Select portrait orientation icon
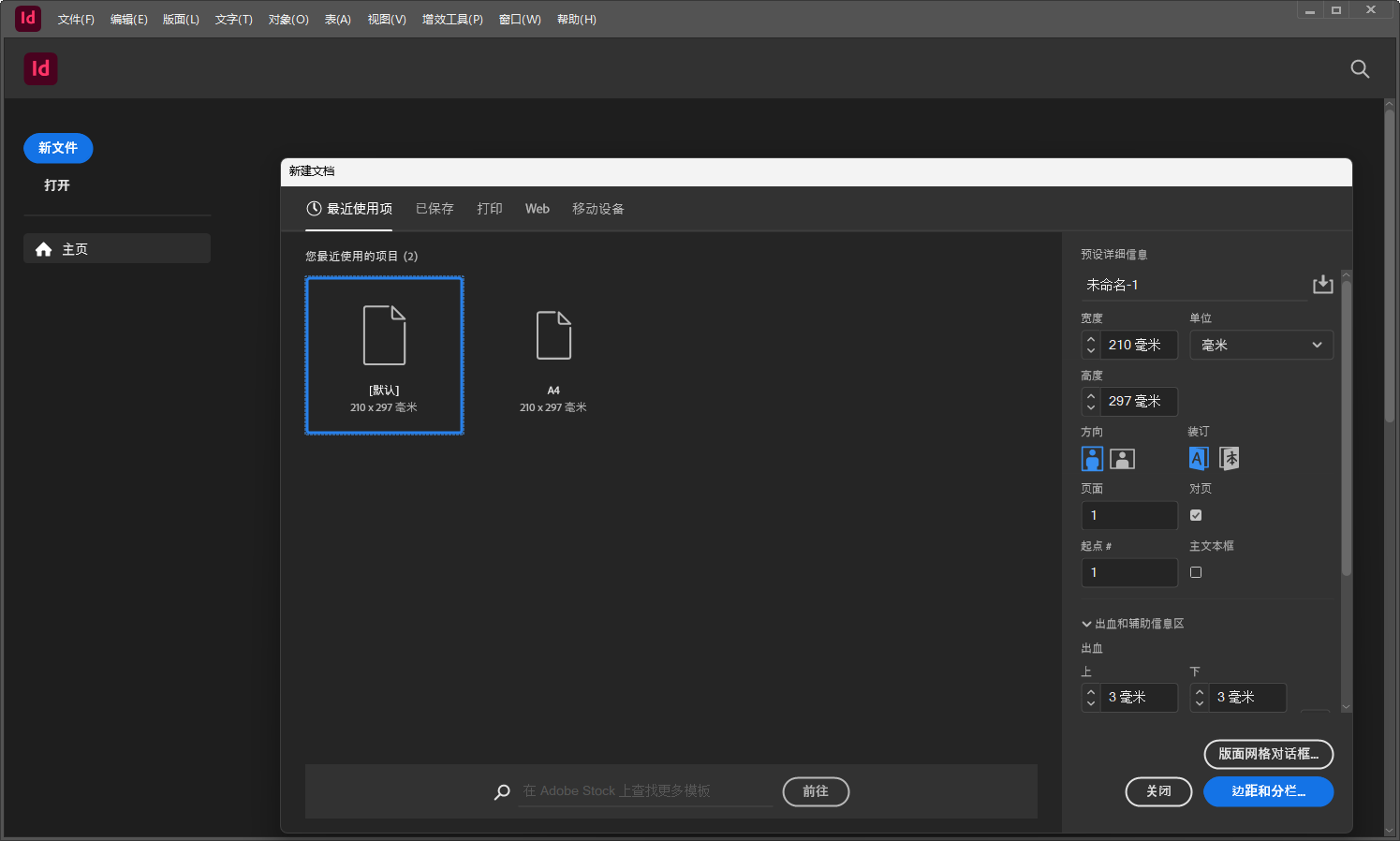Viewport: 1400px width, 841px height. (x=1092, y=458)
